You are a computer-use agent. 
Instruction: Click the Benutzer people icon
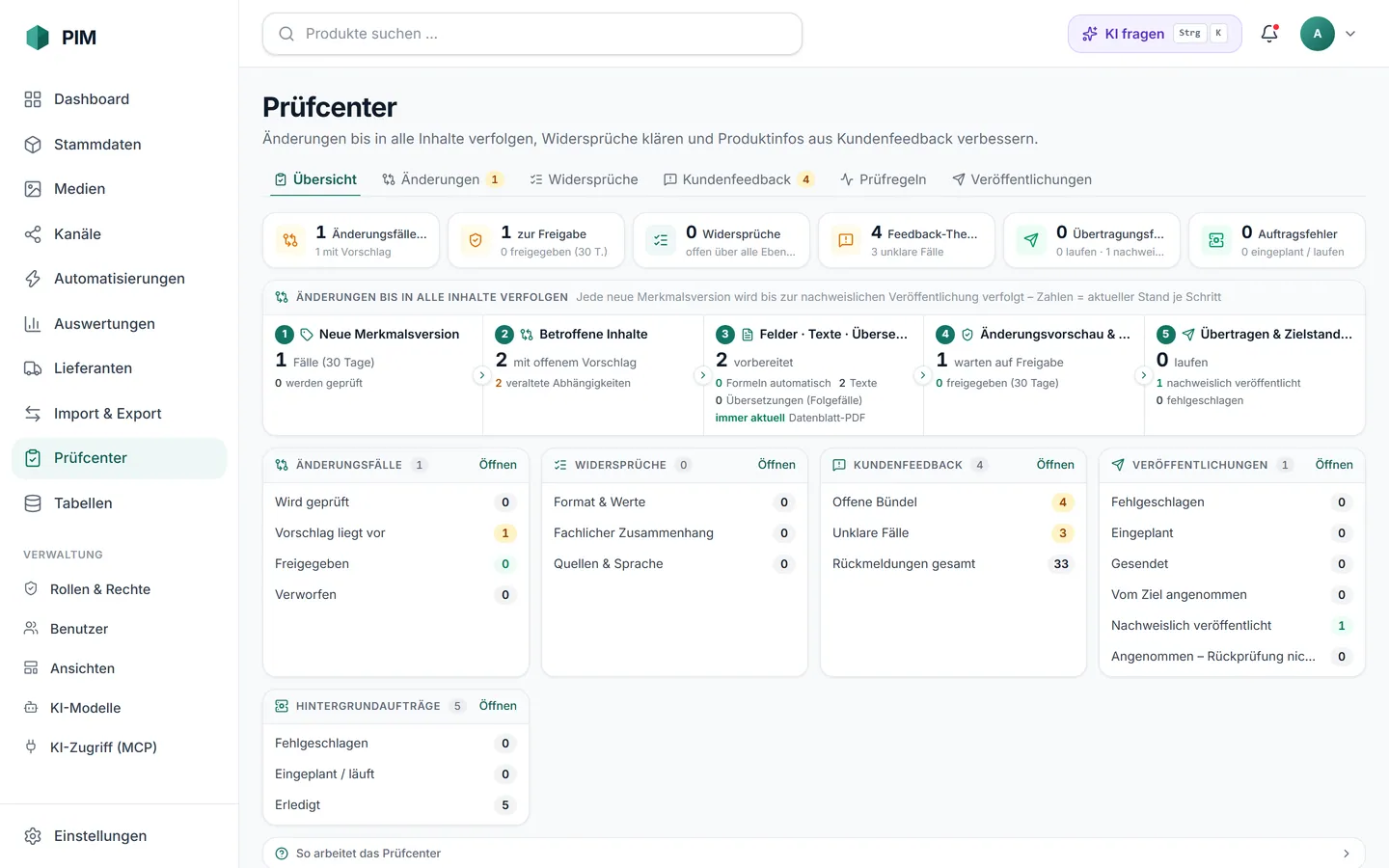point(31,629)
